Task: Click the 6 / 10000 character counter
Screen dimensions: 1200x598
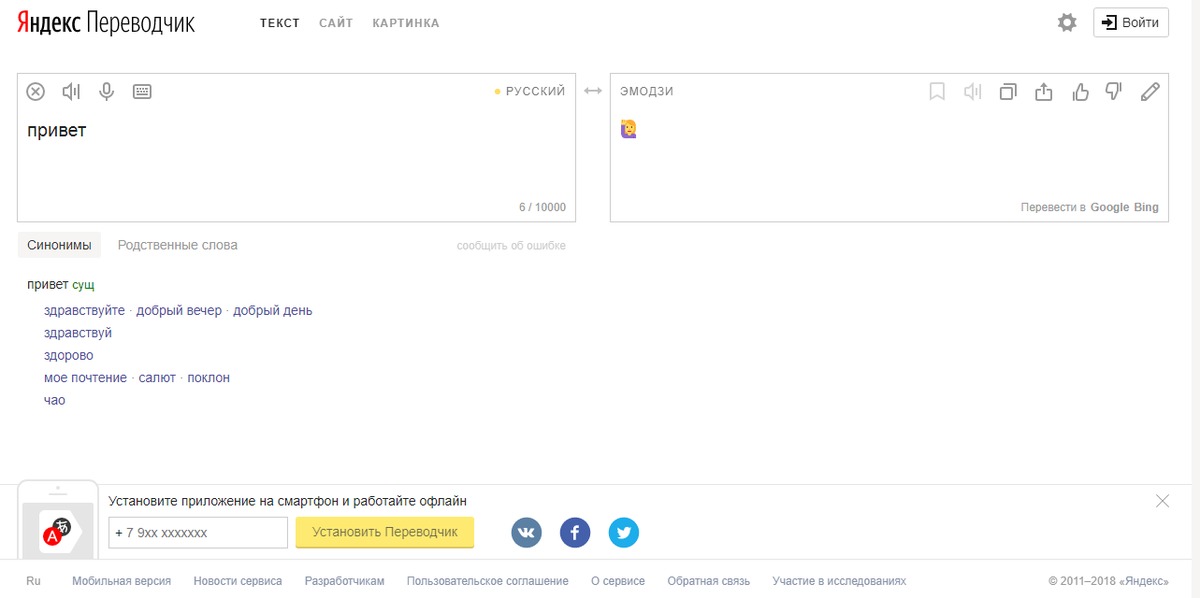Action: 542,207
